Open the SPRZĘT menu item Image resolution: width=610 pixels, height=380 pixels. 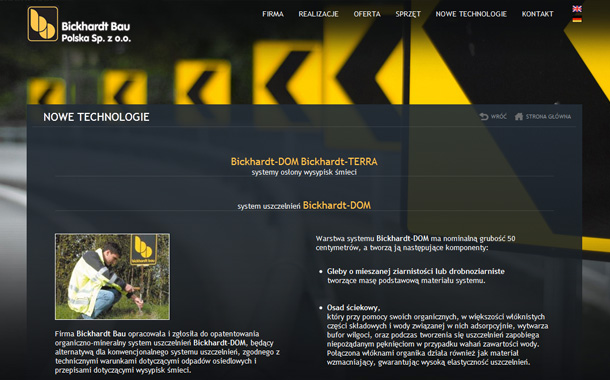click(408, 14)
